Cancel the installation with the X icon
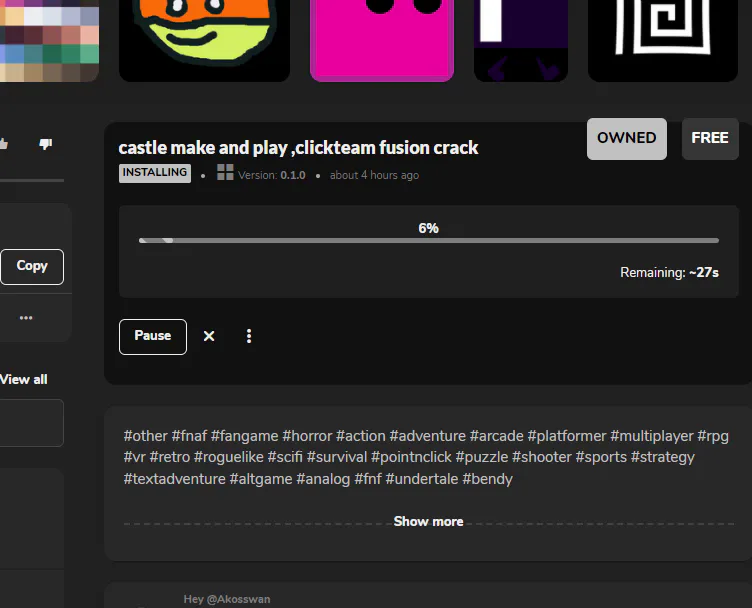The height and width of the screenshot is (608, 752). 209,336
